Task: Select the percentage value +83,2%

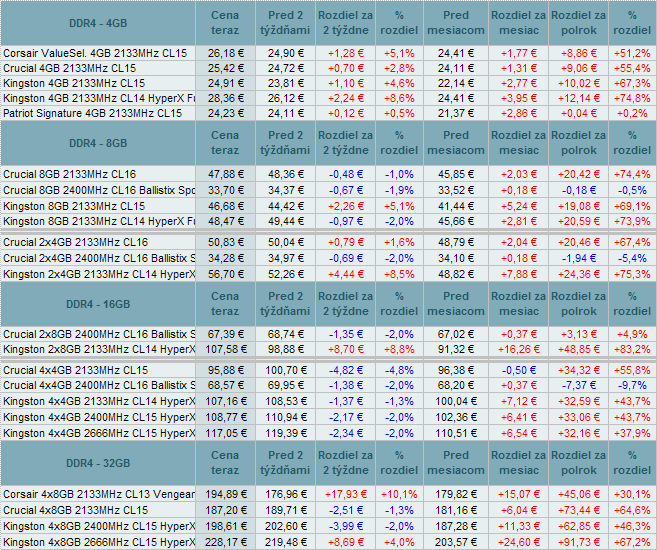Action: [x=632, y=349]
